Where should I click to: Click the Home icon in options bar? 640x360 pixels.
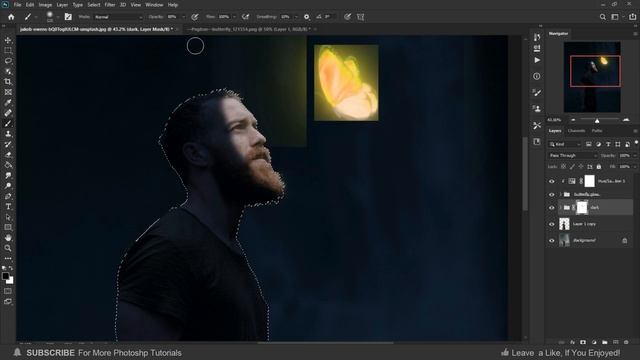click(11, 17)
